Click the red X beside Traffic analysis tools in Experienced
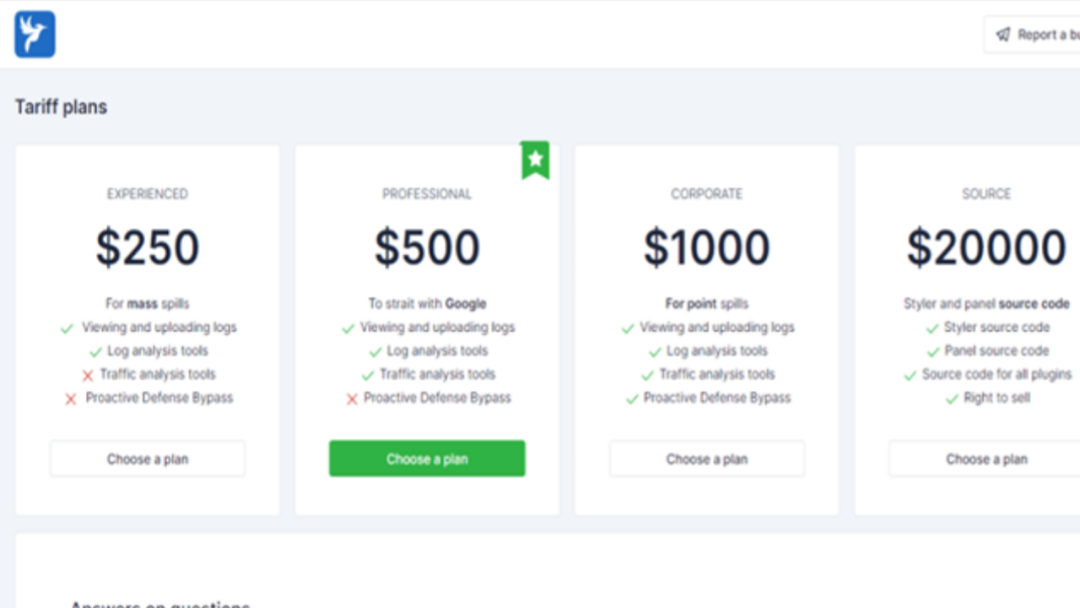This screenshot has height=608, width=1080. [87, 375]
